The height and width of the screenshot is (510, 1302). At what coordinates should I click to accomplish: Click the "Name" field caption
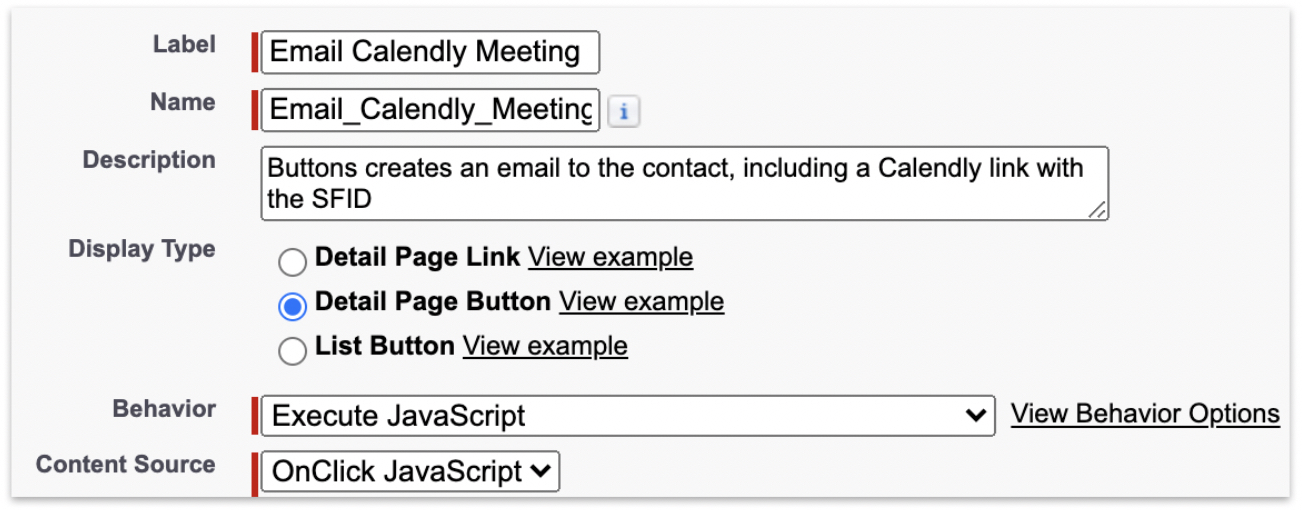pyautogui.click(x=182, y=103)
